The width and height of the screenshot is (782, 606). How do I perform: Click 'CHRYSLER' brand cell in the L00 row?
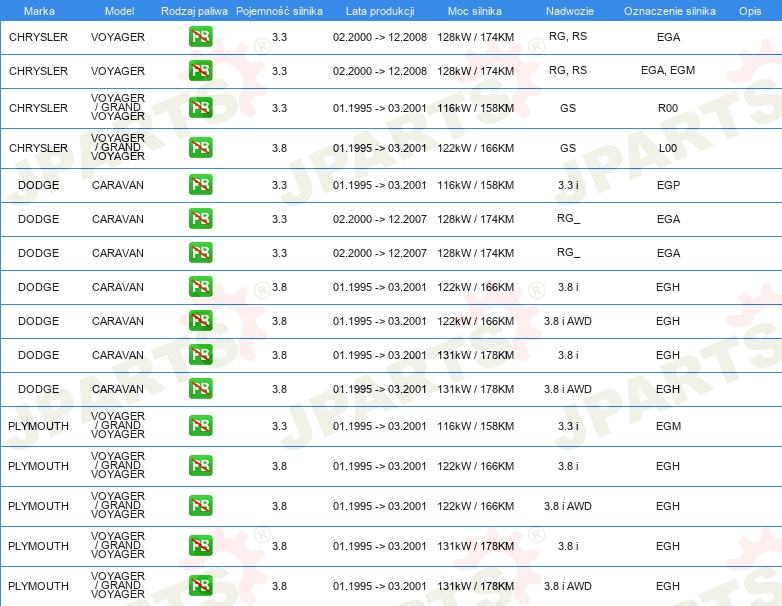[38, 148]
